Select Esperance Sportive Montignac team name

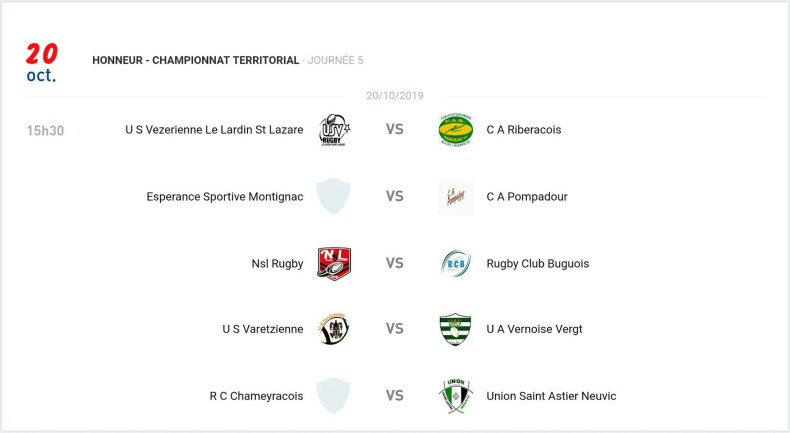225,197
